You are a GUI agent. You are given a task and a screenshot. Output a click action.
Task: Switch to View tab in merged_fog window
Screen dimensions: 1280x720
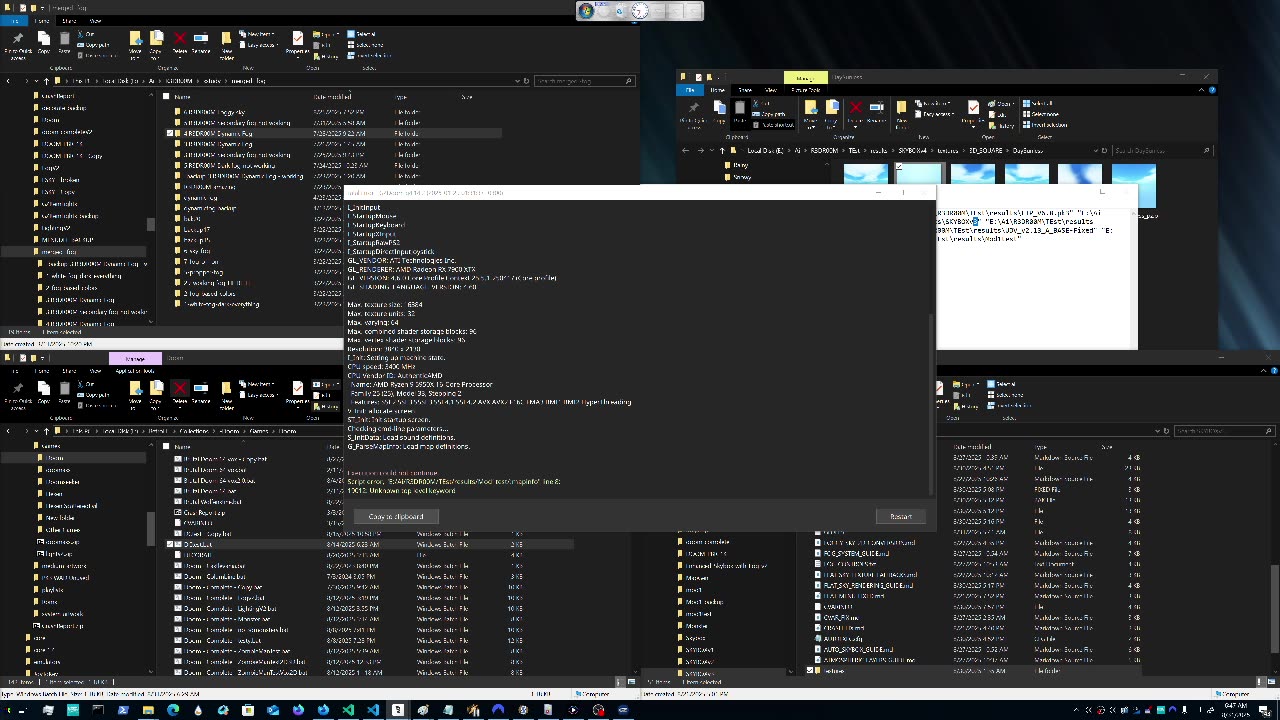(95, 21)
